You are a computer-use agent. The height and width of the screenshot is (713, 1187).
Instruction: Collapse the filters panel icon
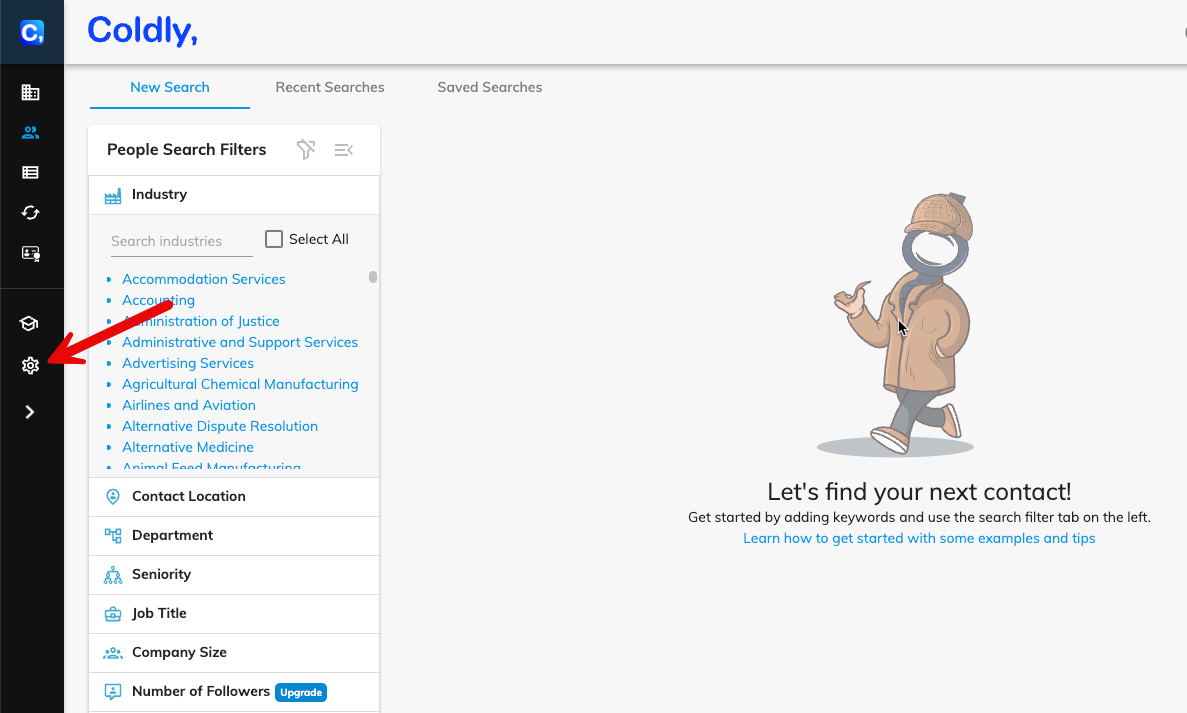coord(344,150)
